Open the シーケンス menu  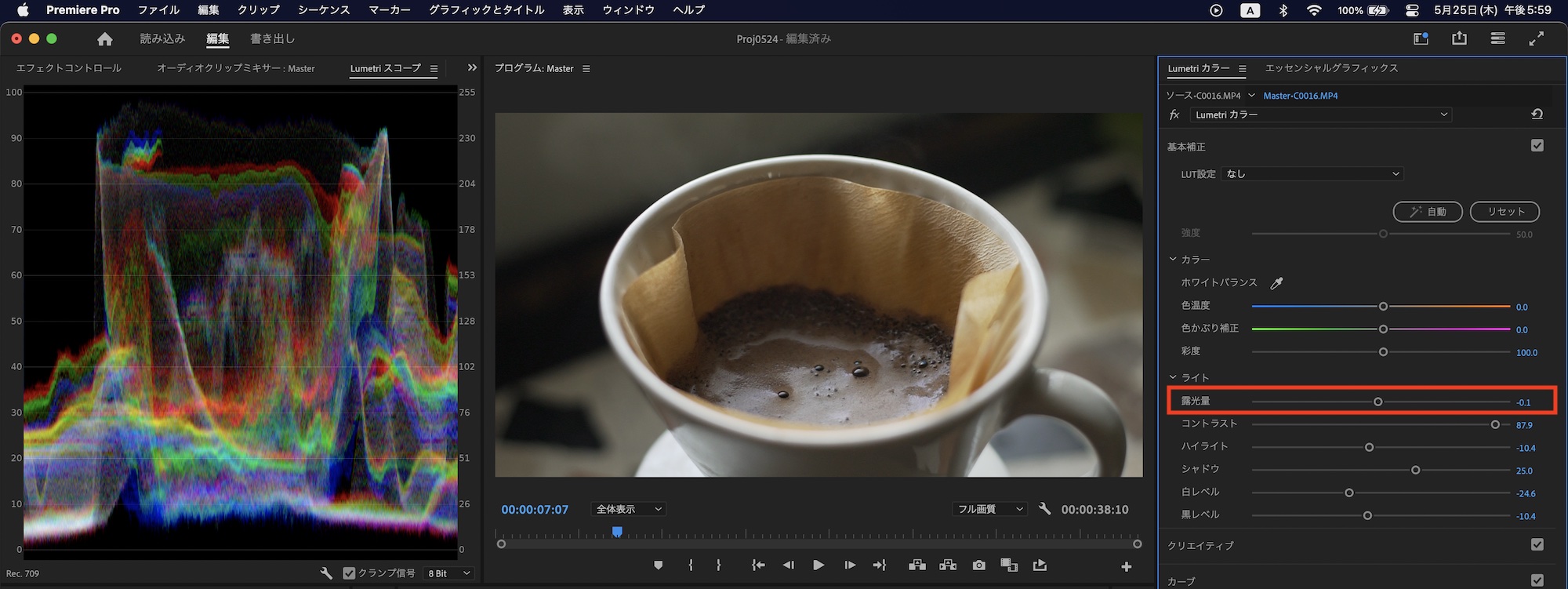(324, 10)
